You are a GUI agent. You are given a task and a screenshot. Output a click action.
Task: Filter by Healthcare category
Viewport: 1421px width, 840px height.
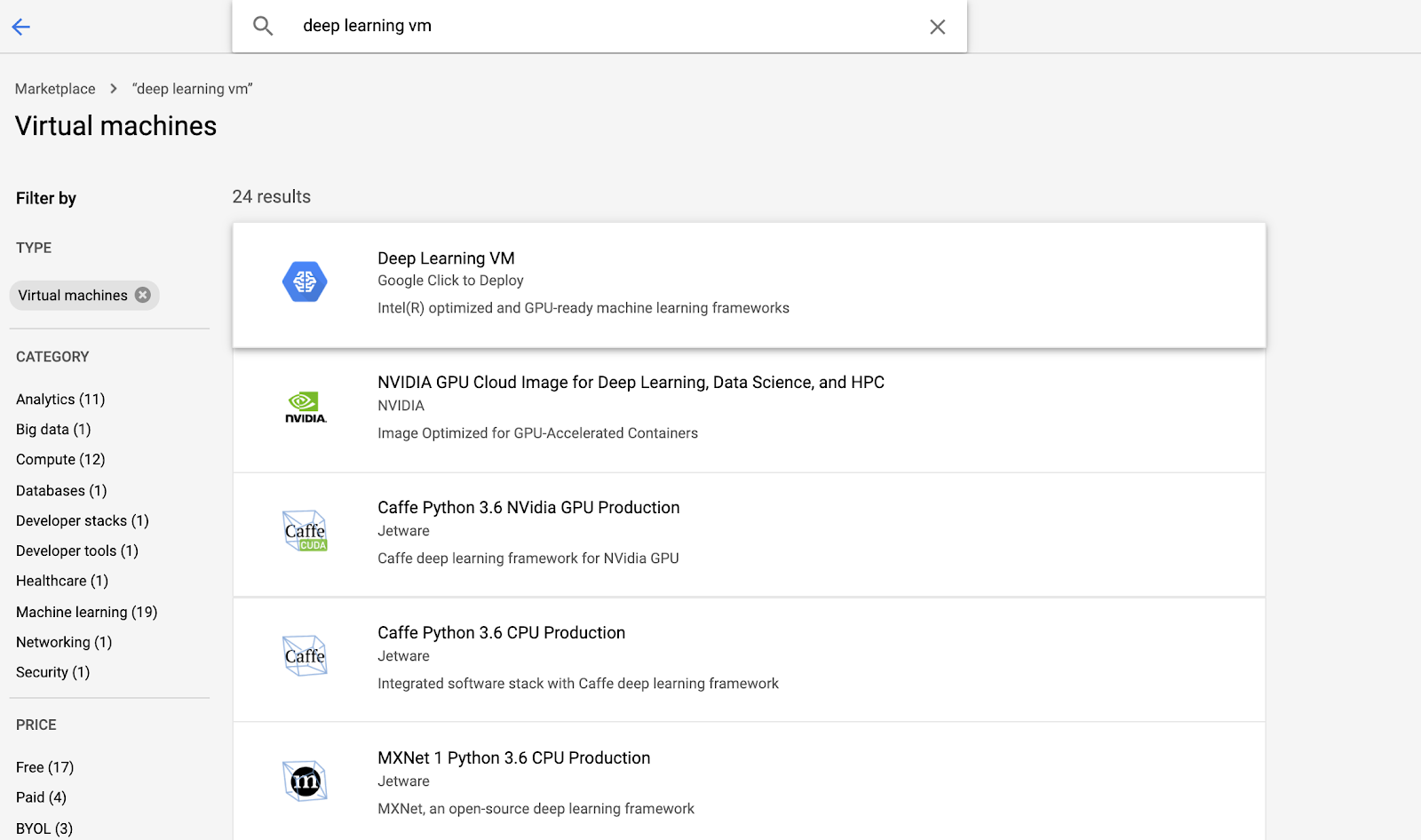62,582
